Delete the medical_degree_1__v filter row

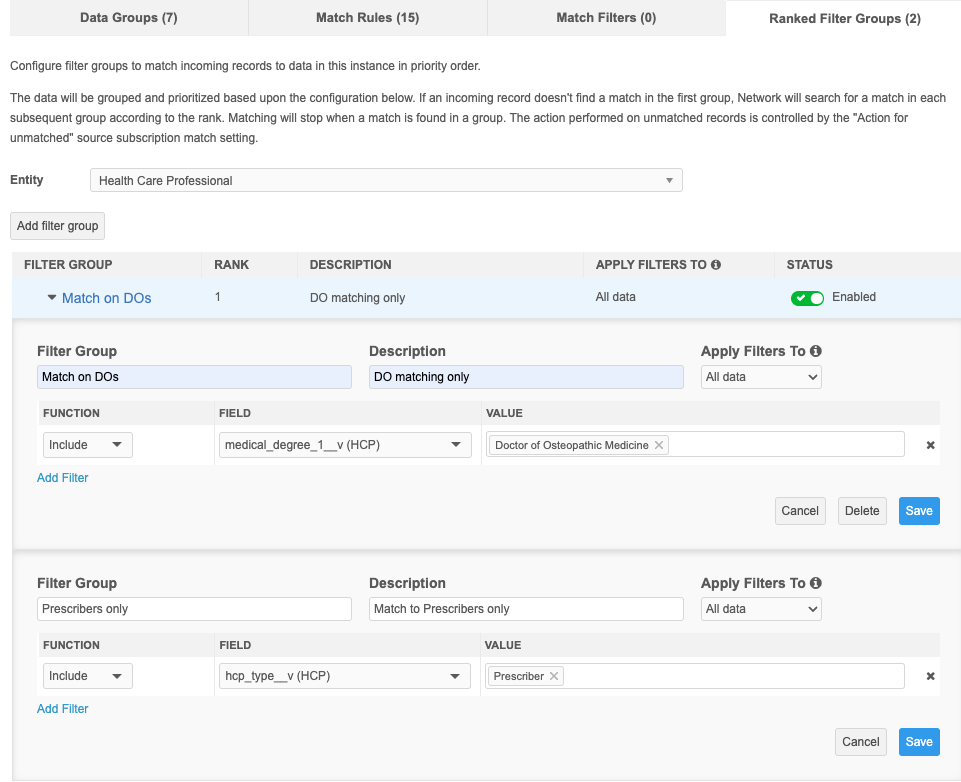tap(930, 445)
